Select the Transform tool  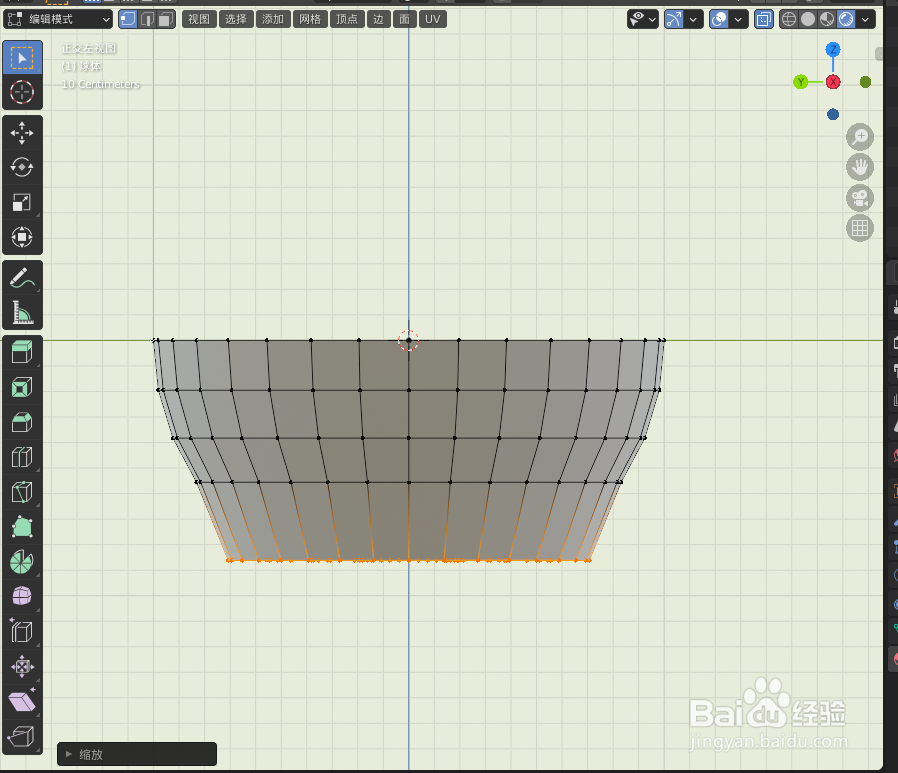[22, 236]
